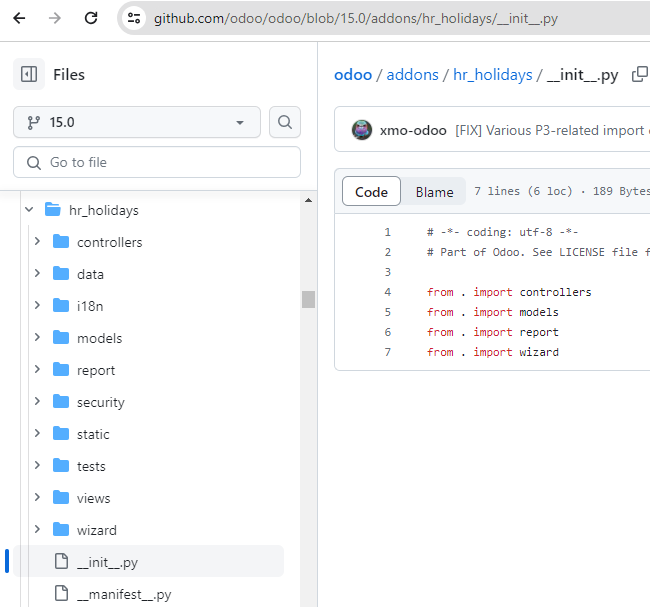Click 'import controllers' code on line 4

pyautogui.click(x=532, y=292)
